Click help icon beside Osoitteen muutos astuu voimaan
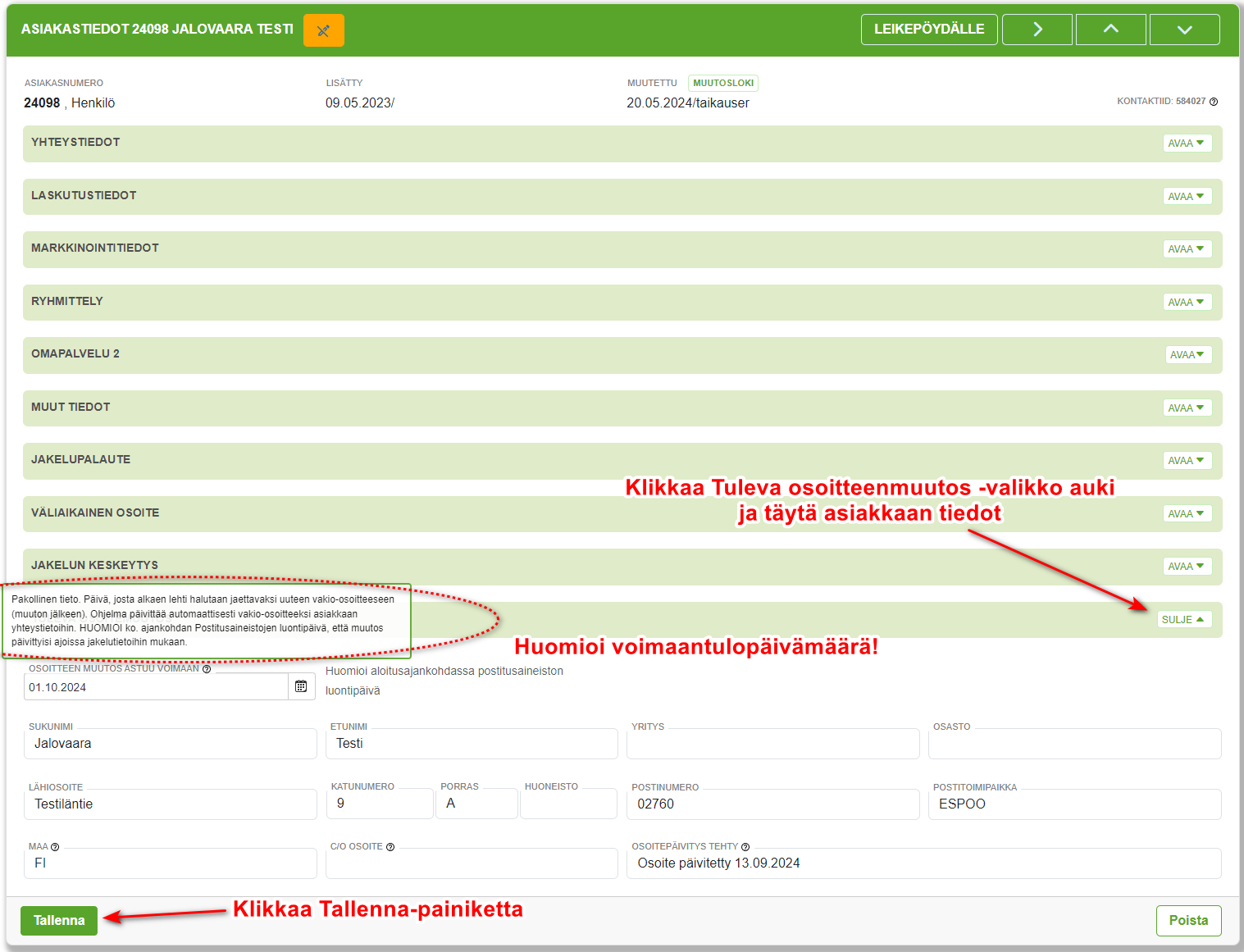 207,669
